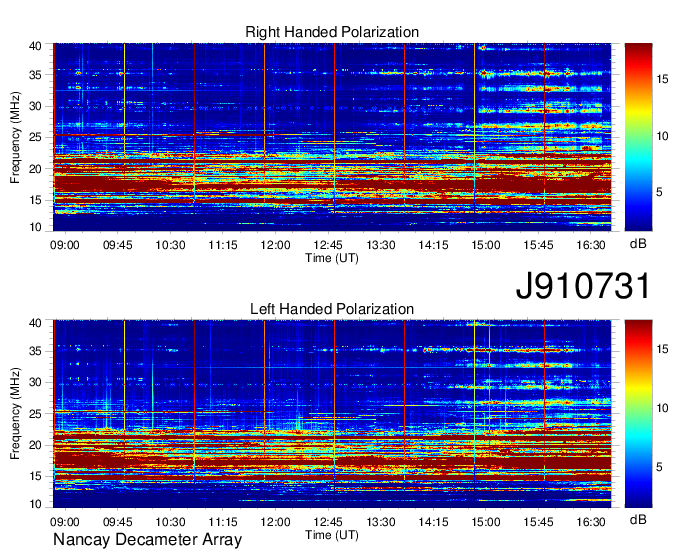Click Time (UT) under the Right Handed plot
The width and height of the screenshot is (680, 552).
click(332, 258)
